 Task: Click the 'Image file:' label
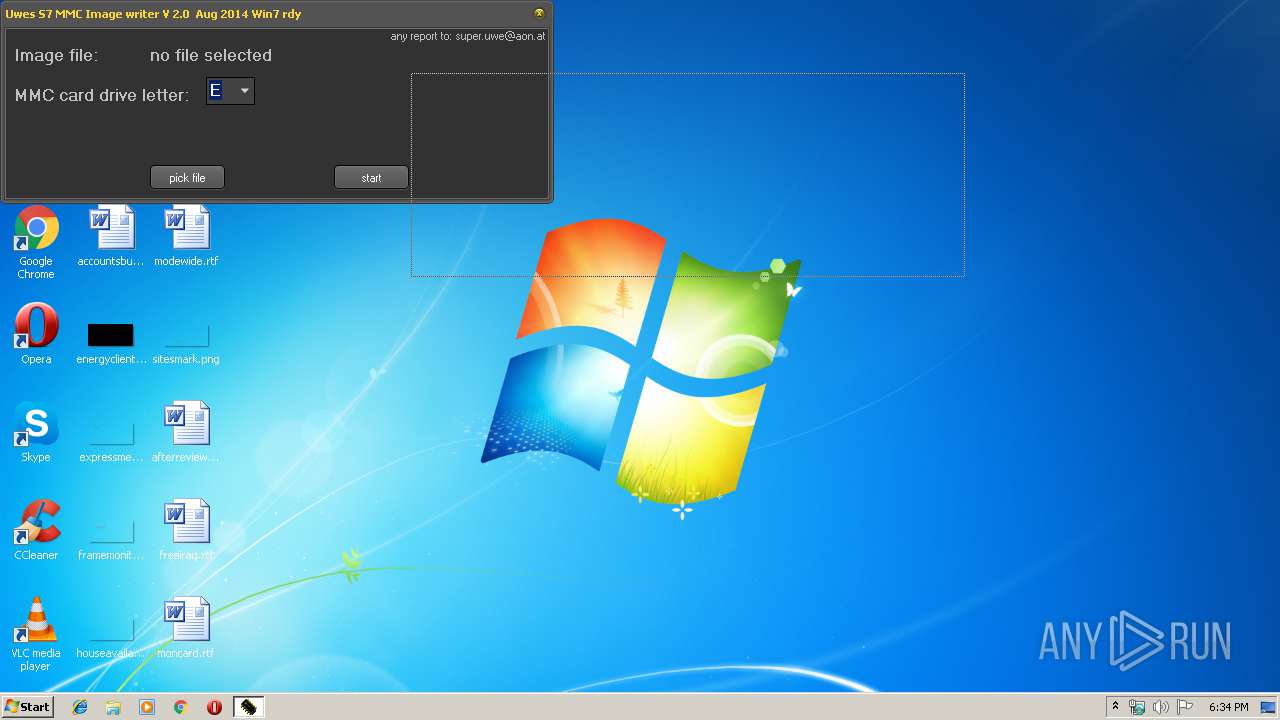56,56
